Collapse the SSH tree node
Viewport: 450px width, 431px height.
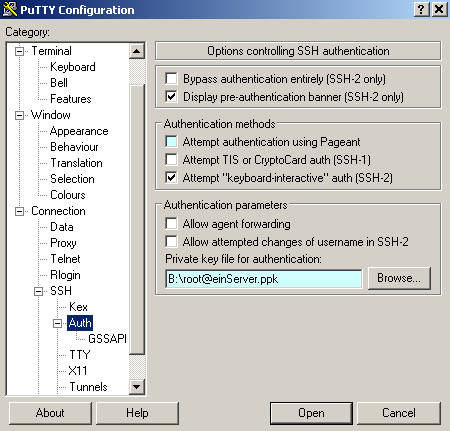[x=39, y=291]
